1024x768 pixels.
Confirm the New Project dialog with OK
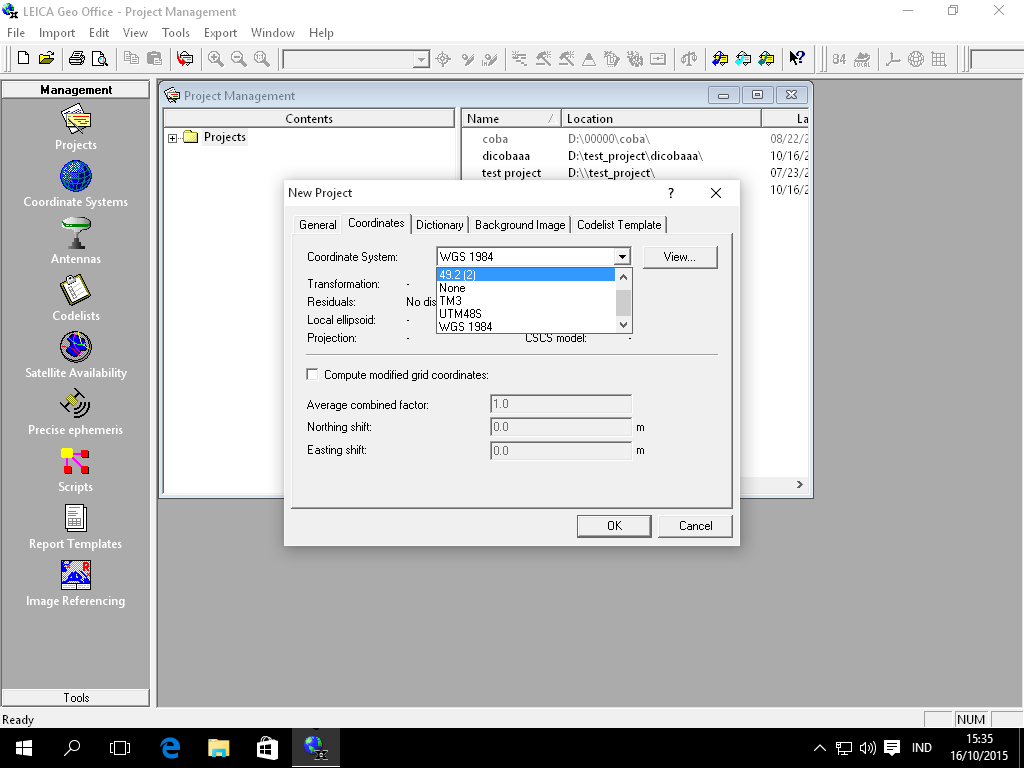[614, 526]
